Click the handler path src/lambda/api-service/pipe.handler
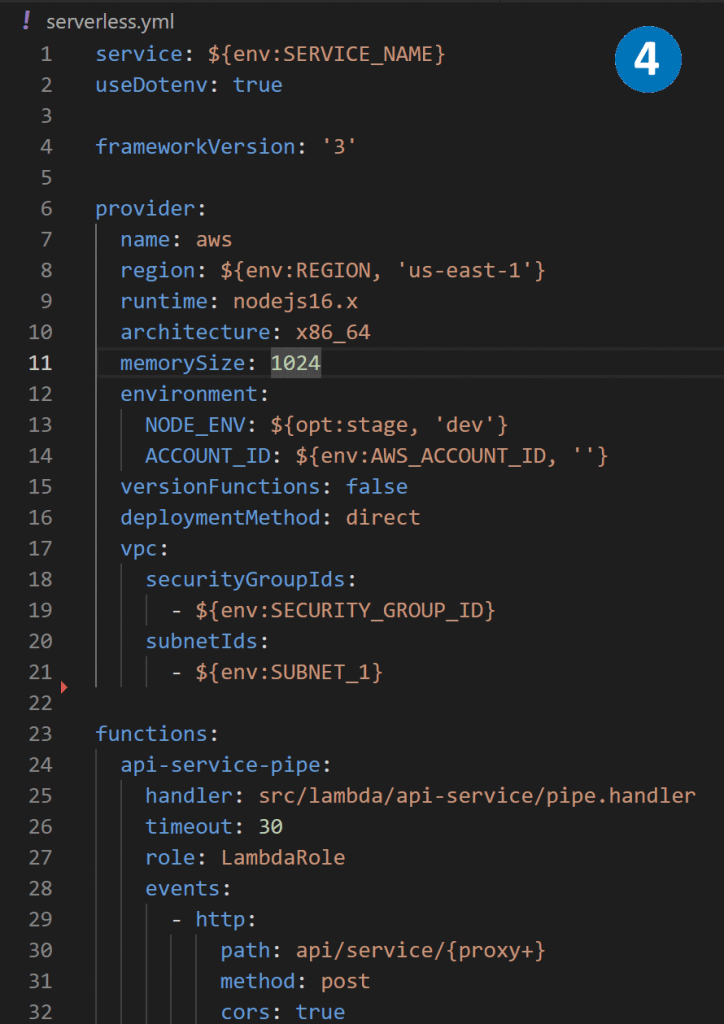Screen dimensions: 724x1024 pos(477,796)
